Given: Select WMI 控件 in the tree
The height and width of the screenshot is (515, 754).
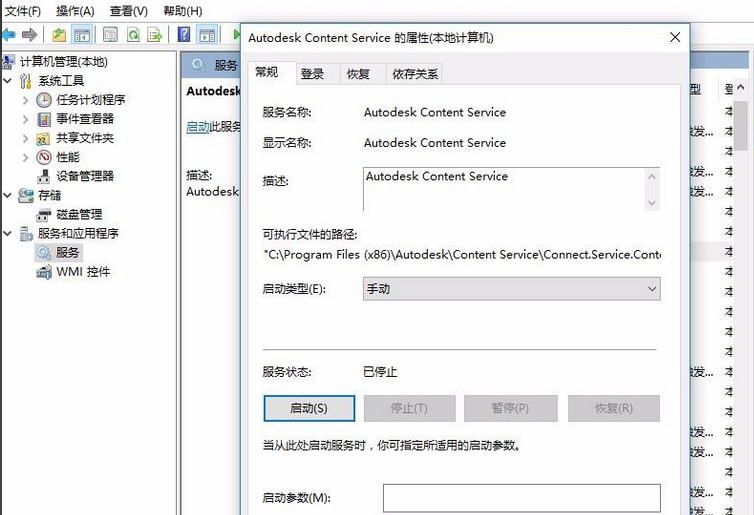Looking at the screenshot, I should click(83, 272).
